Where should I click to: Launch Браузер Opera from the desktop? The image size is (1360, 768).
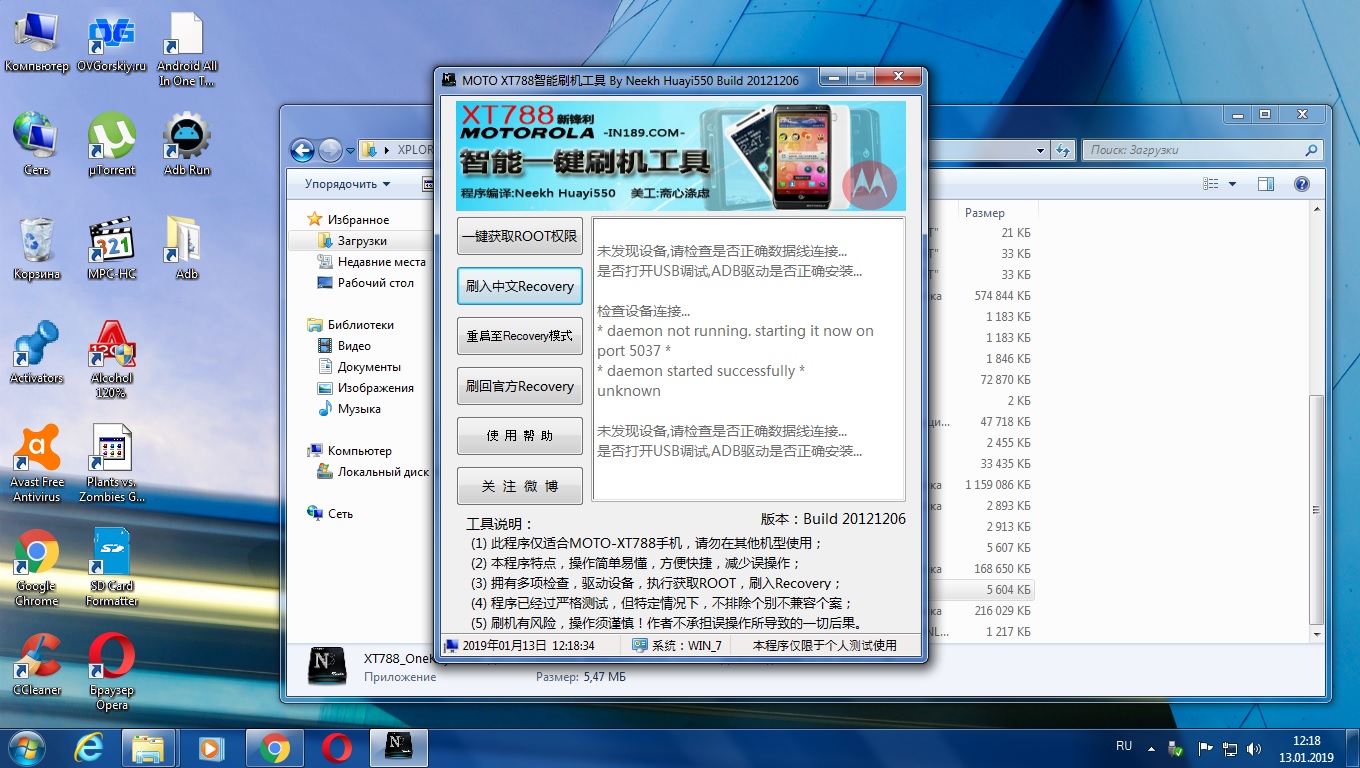tap(112, 671)
